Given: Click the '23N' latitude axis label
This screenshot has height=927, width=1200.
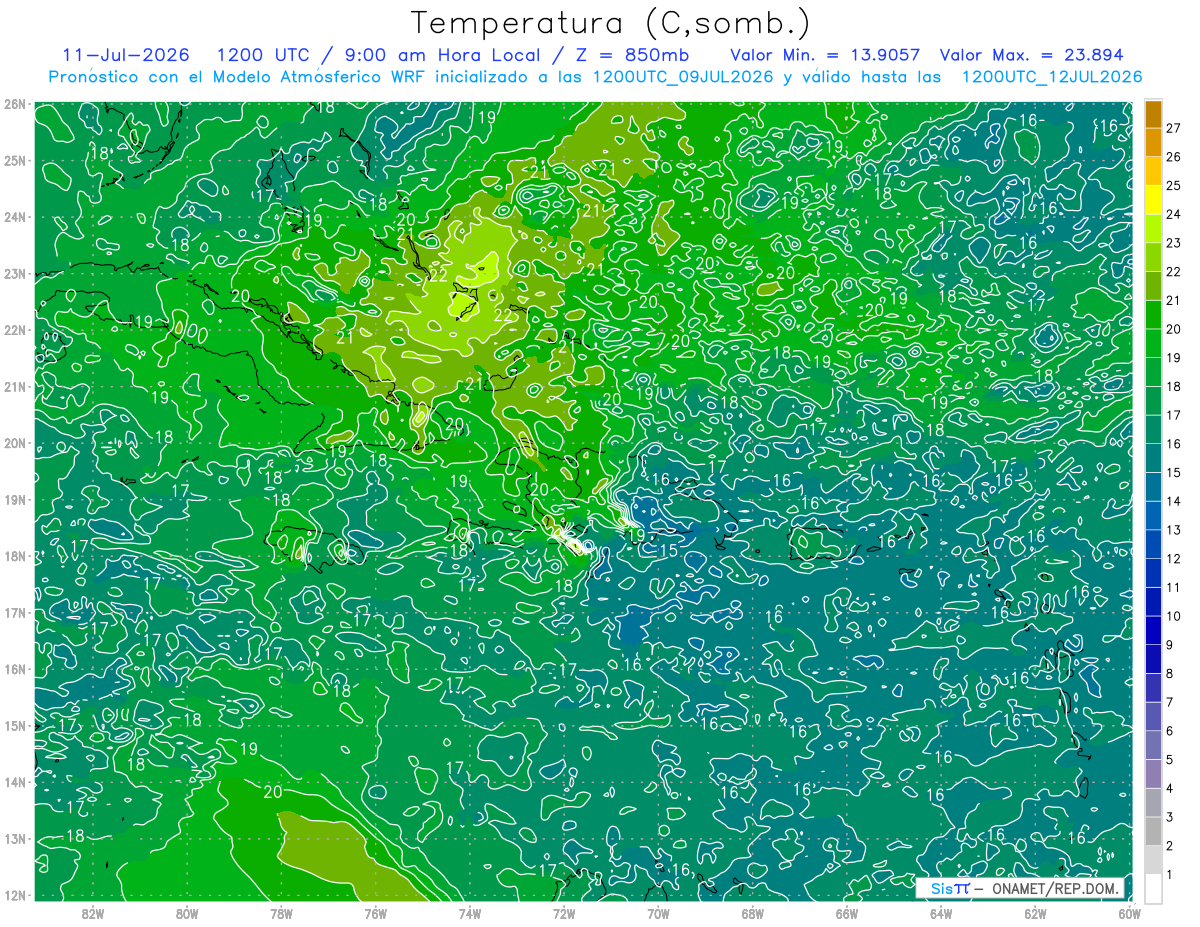Looking at the screenshot, I should pos(14,273).
